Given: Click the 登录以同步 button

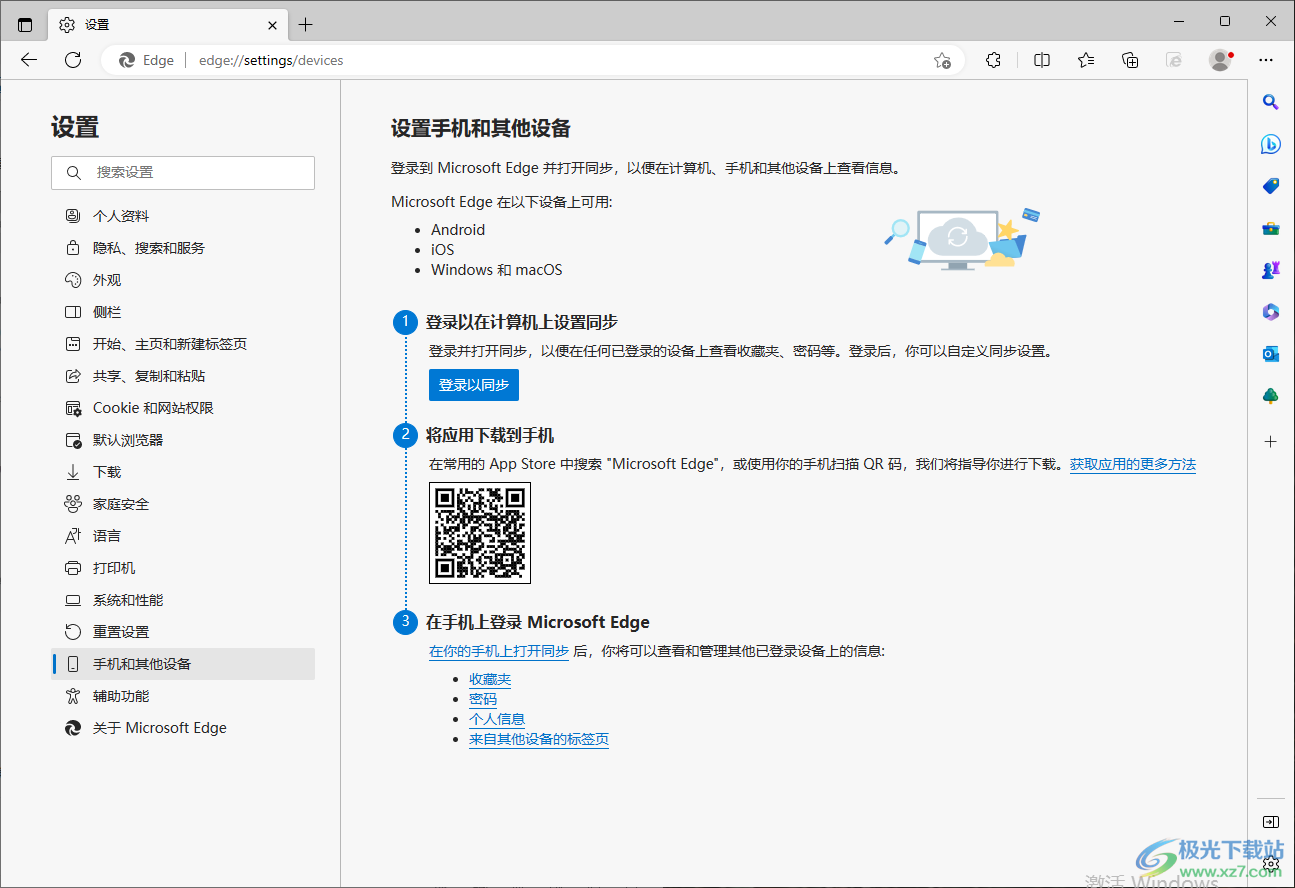Looking at the screenshot, I should point(474,385).
